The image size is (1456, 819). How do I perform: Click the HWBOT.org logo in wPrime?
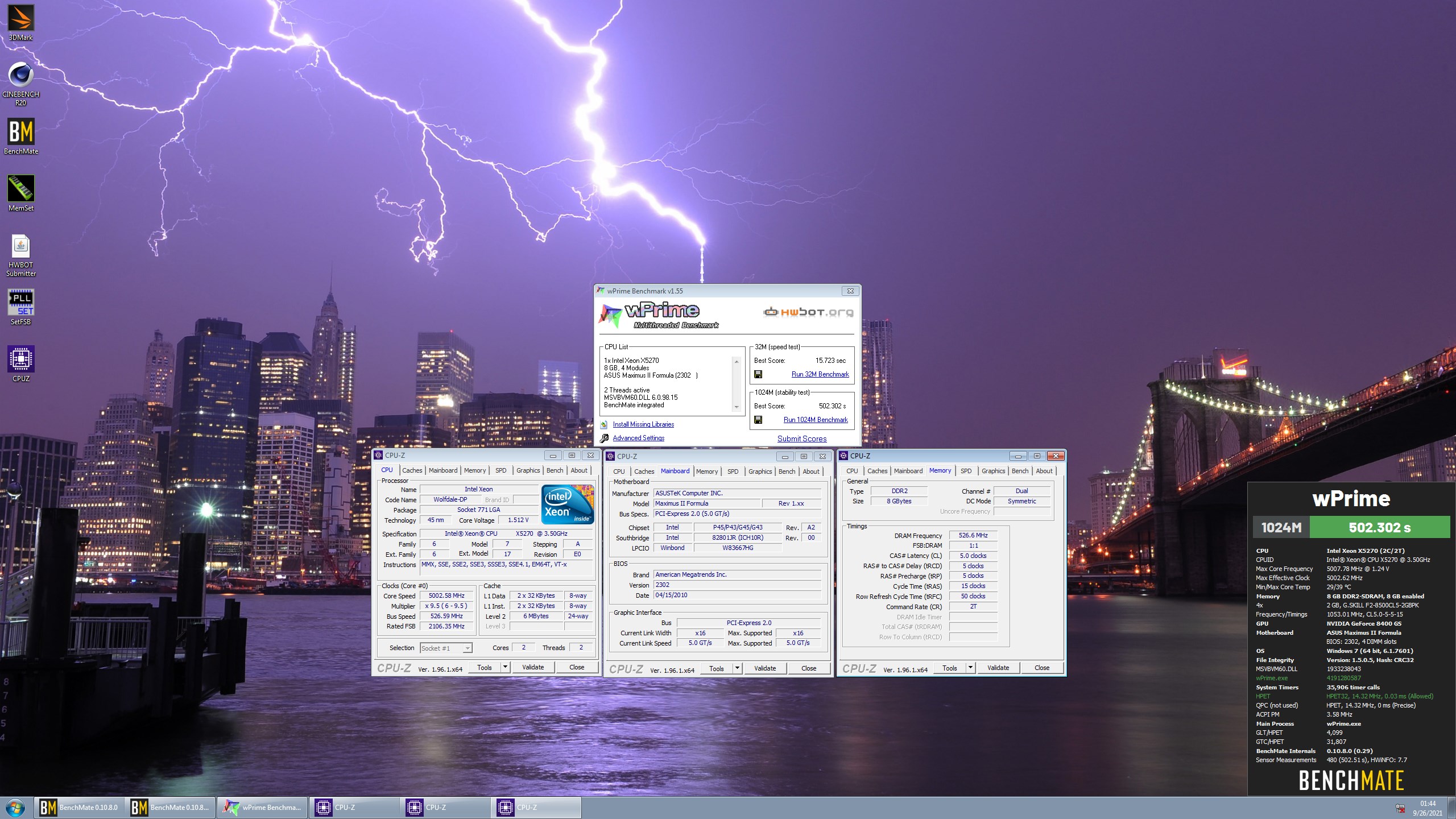(x=808, y=312)
